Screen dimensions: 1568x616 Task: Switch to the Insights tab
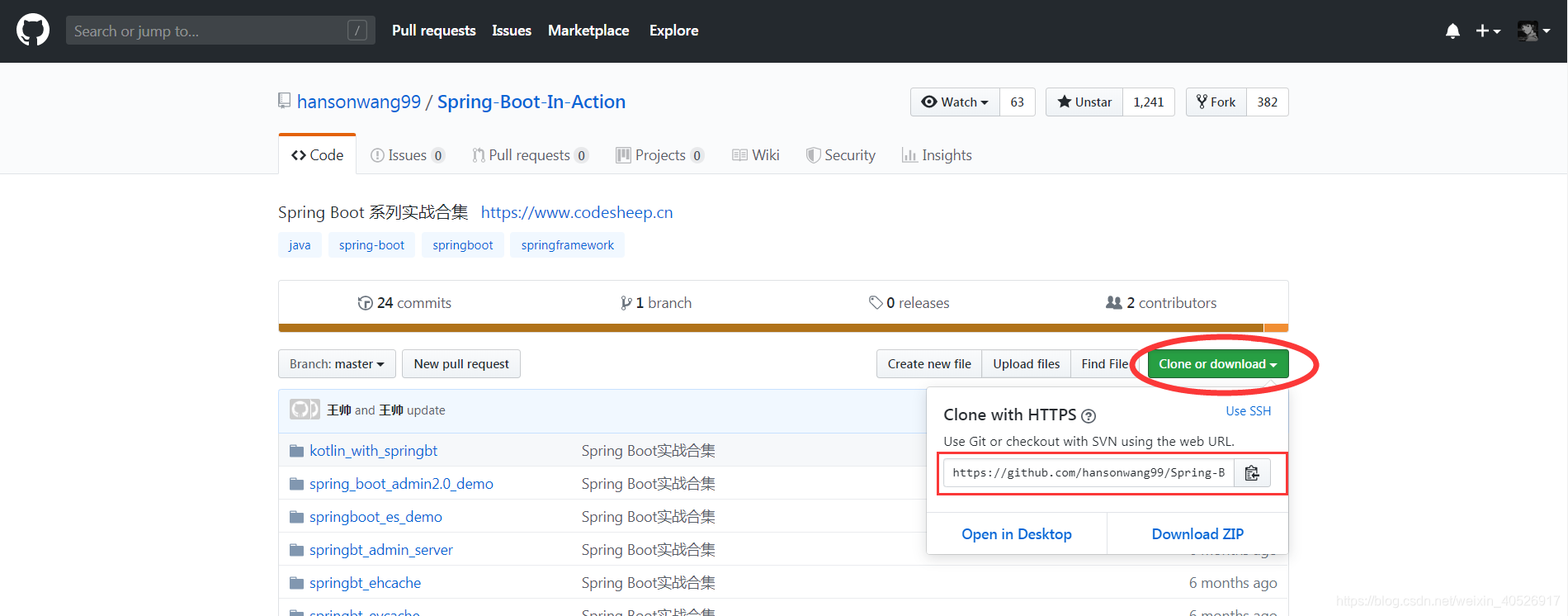tap(937, 154)
